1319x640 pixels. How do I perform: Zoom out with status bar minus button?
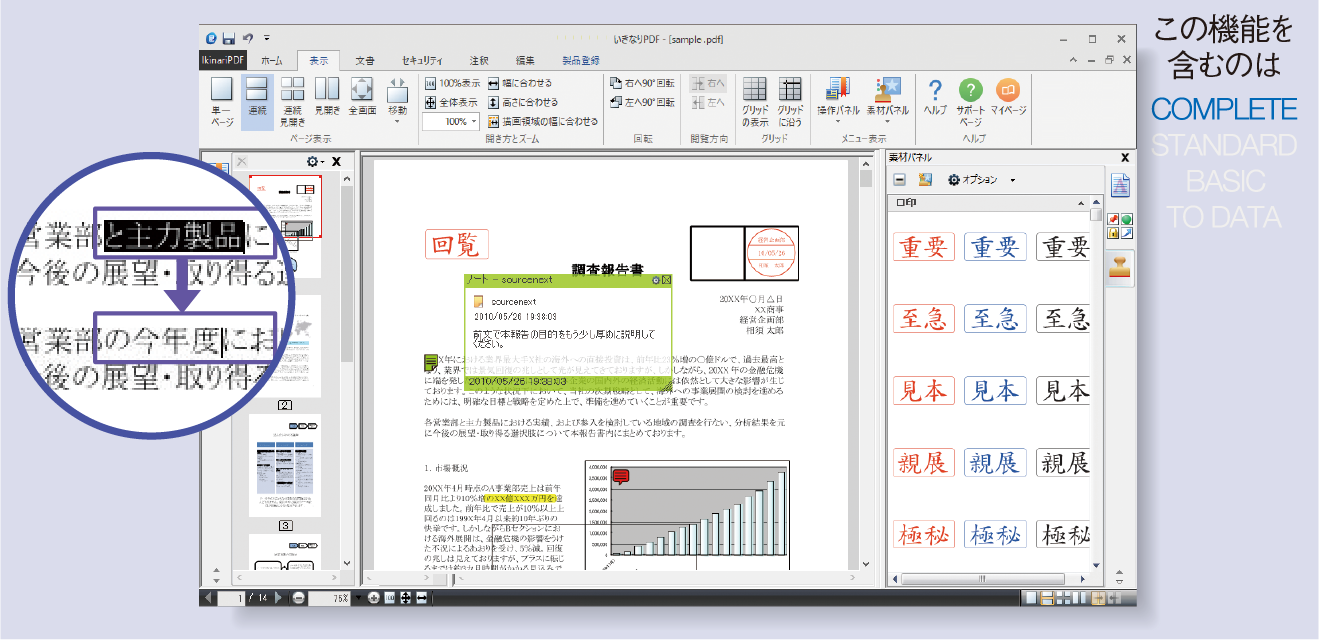pos(299,598)
